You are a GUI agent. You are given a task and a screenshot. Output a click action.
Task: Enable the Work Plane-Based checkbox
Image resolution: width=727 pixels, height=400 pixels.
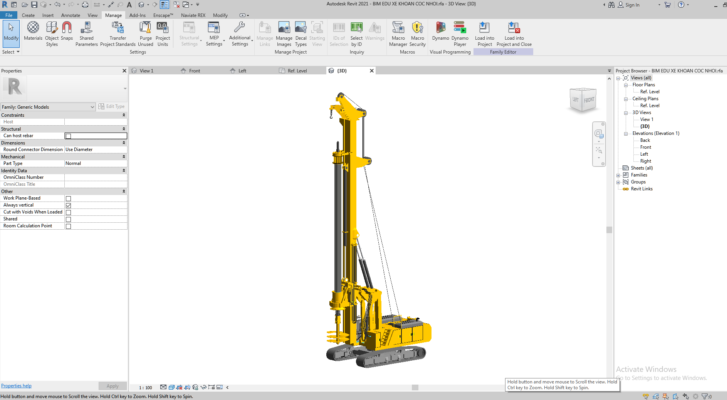tap(68, 199)
